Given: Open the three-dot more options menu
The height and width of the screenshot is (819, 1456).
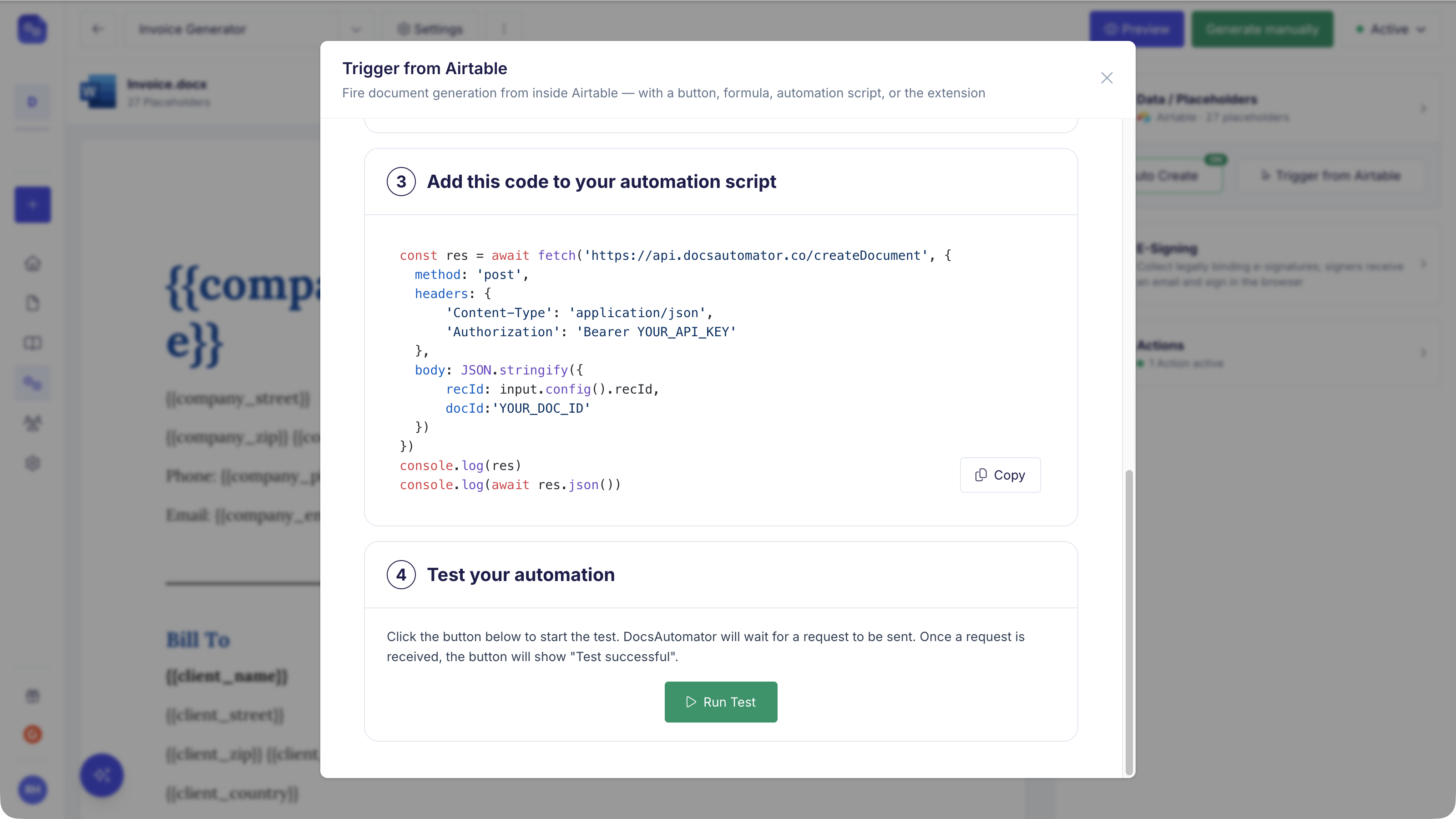Looking at the screenshot, I should [x=504, y=30].
